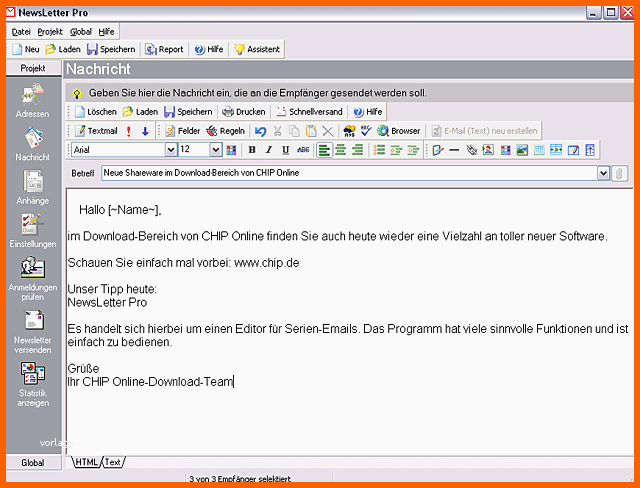Click the Felder button
The height and width of the screenshot is (488, 640).
point(182,131)
